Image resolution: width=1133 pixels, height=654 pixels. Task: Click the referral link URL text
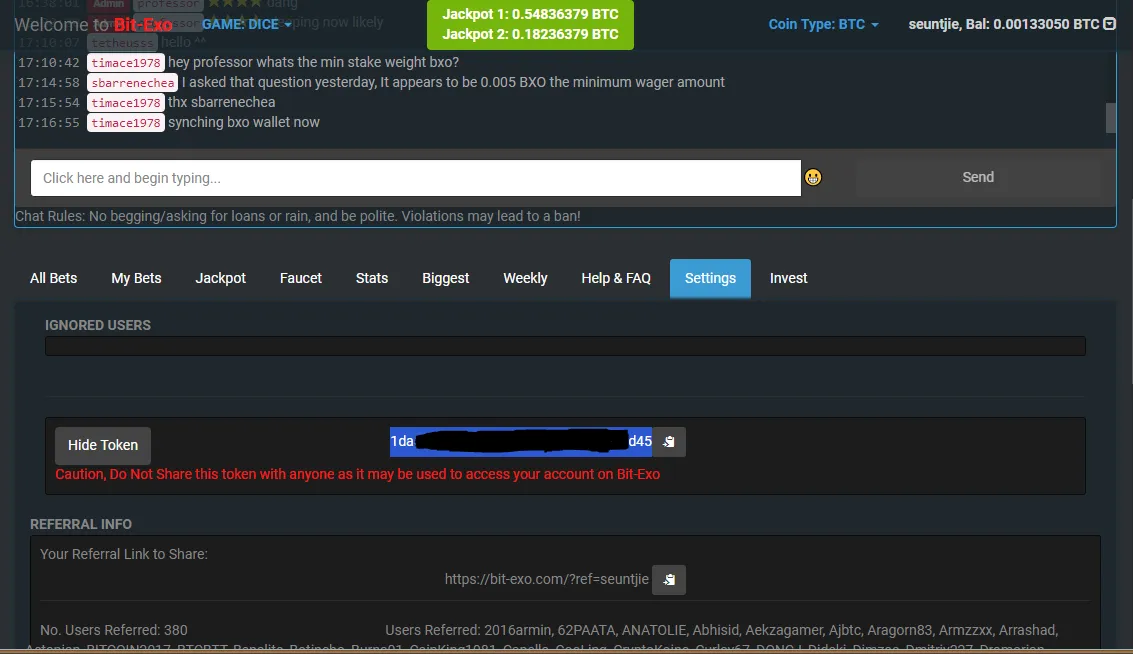click(x=546, y=580)
